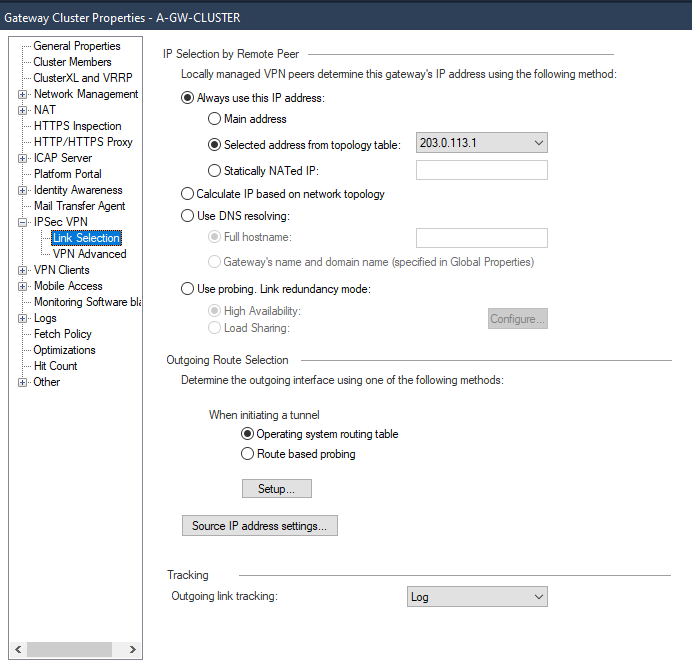The image size is (692, 664).
Task: Go to VPN Advanced settings
Action: [x=89, y=254]
